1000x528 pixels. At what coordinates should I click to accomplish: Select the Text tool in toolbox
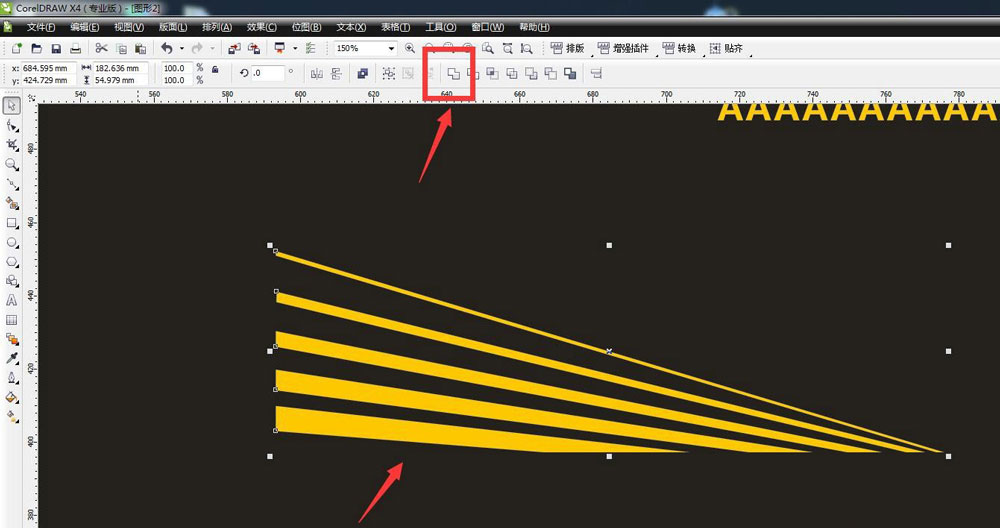(12, 300)
